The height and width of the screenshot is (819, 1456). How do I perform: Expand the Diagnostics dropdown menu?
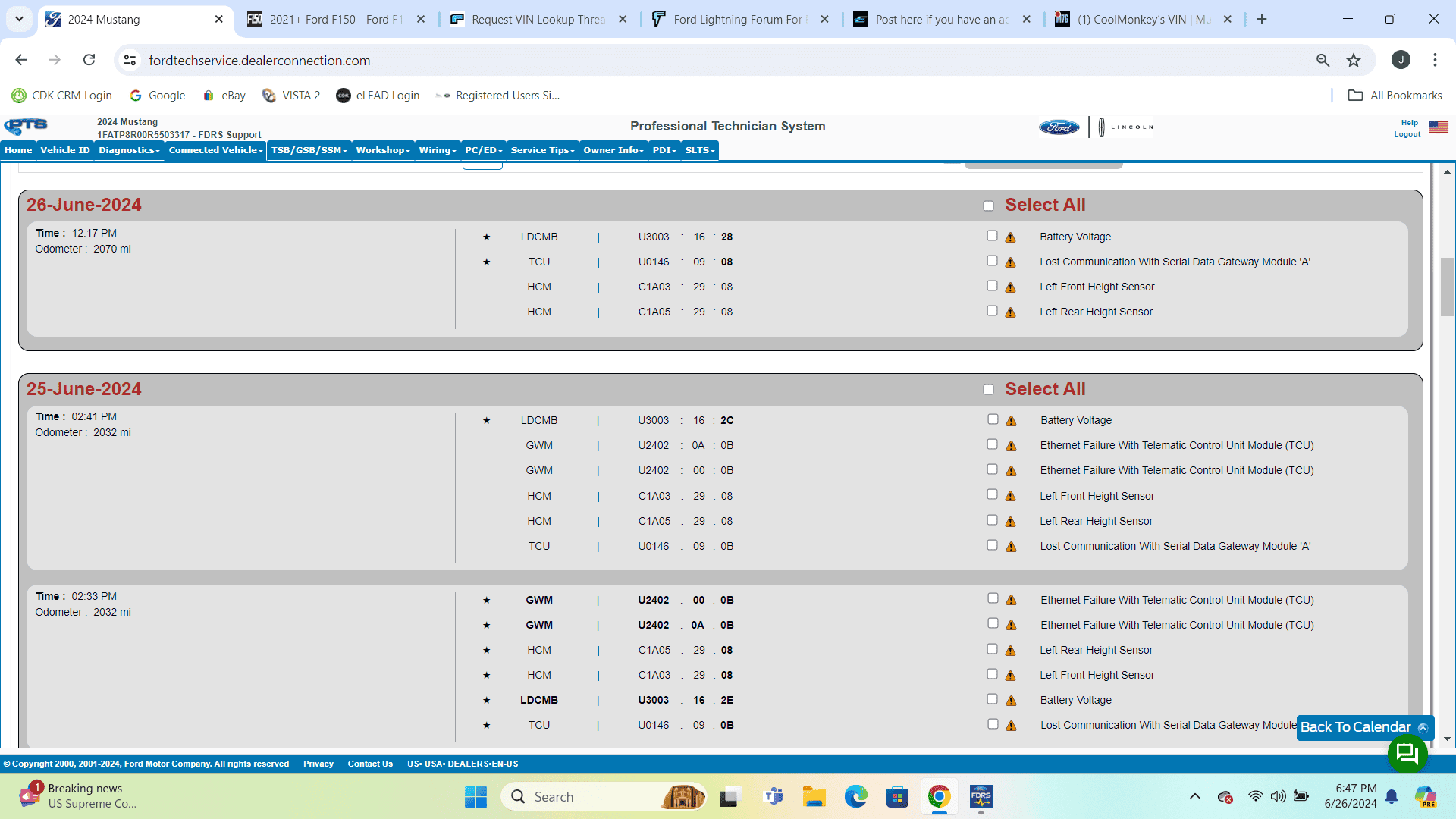[129, 150]
